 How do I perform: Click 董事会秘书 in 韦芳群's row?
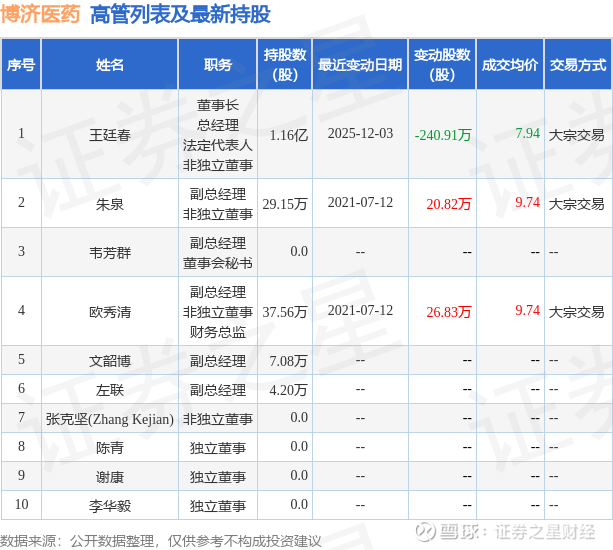click(218, 263)
